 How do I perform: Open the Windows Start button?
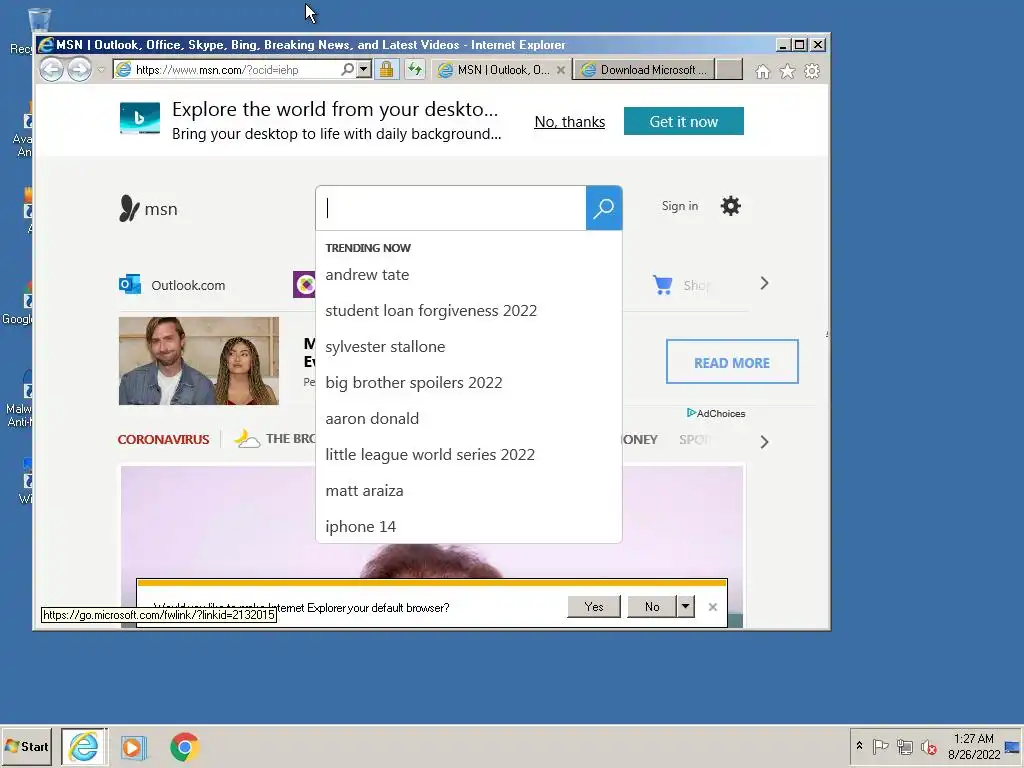pyautogui.click(x=27, y=746)
